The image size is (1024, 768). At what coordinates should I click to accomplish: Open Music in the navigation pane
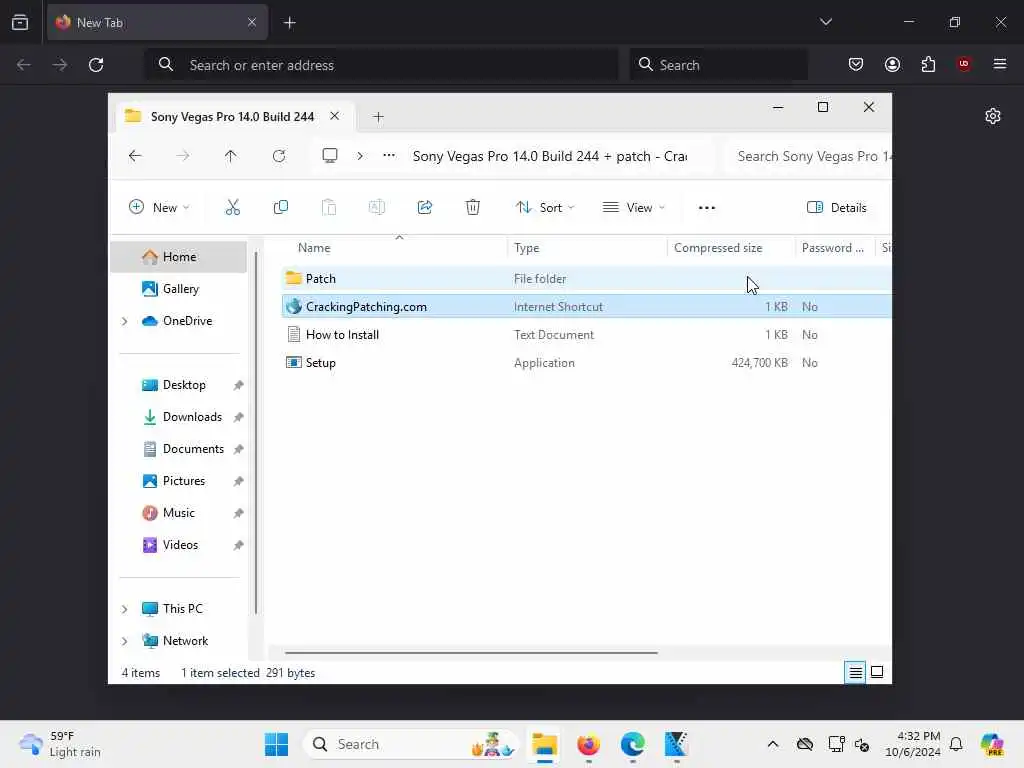[x=178, y=513]
